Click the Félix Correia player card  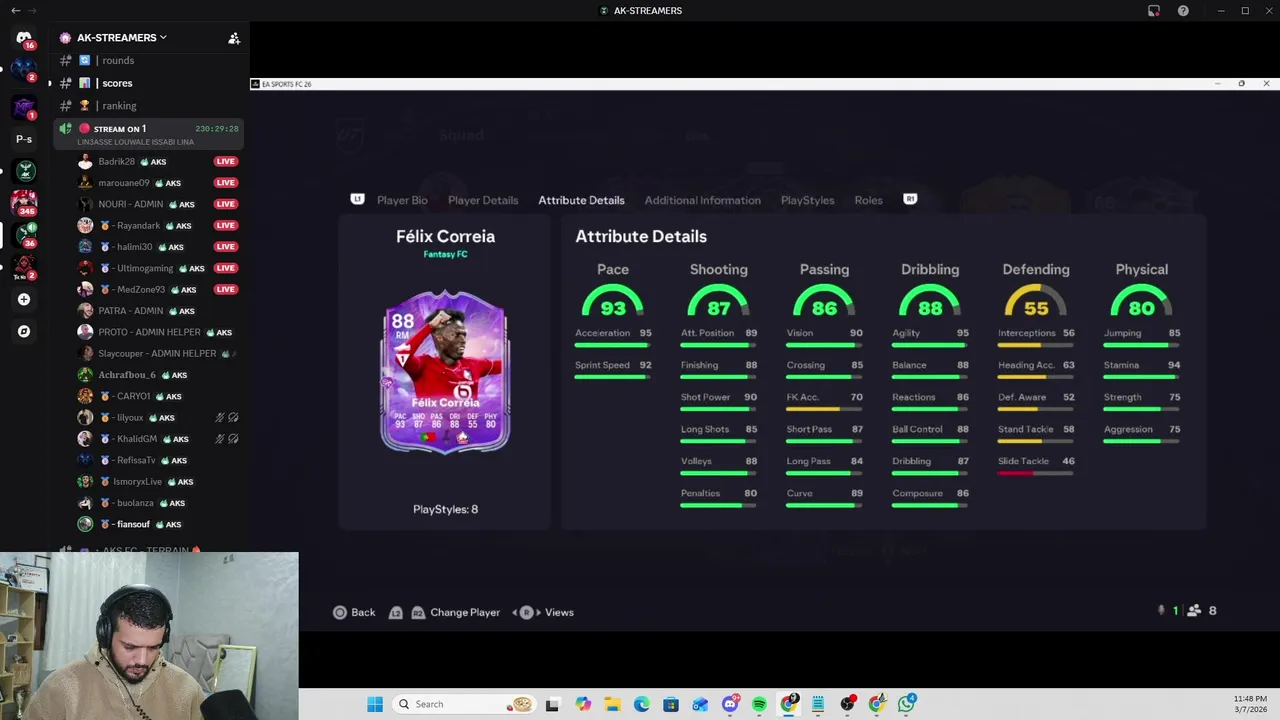click(445, 372)
